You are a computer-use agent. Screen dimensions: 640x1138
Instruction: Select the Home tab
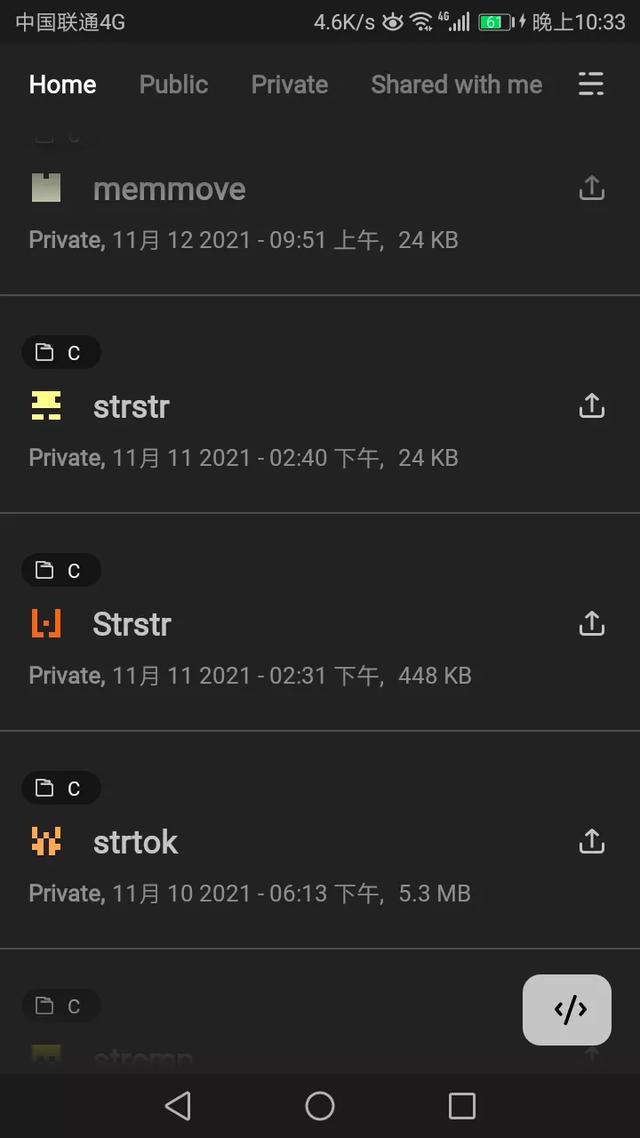tap(62, 84)
